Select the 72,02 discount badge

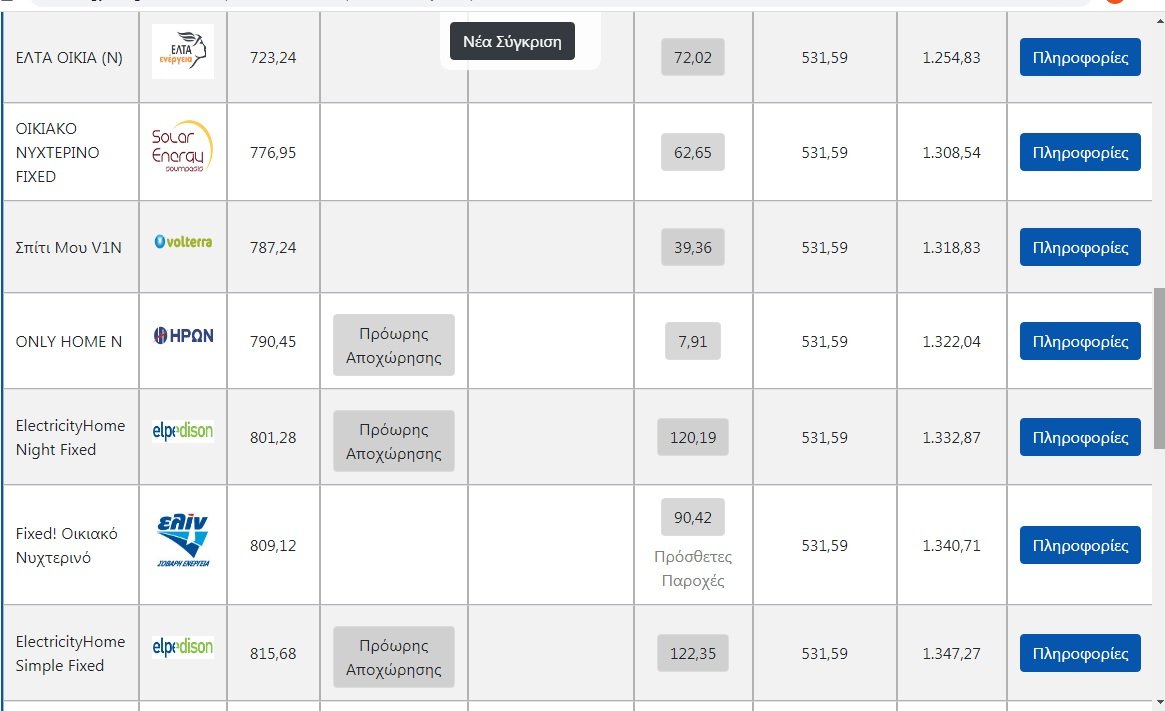coord(692,57)
